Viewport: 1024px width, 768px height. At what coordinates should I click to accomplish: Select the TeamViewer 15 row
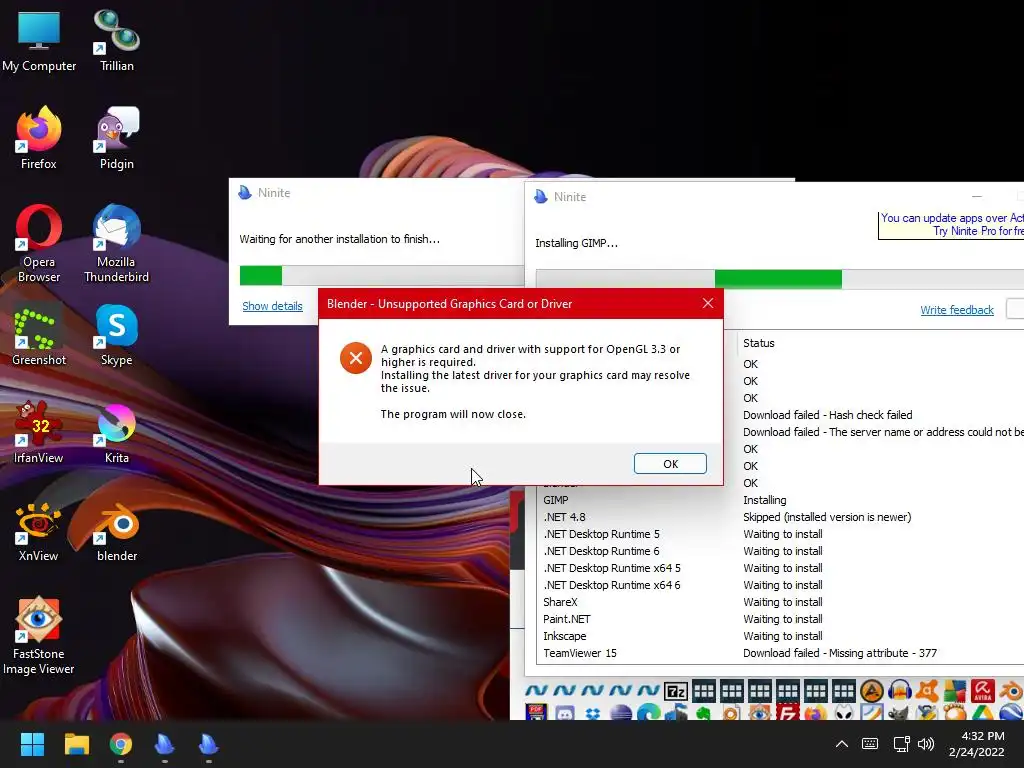tap(780, 652)
